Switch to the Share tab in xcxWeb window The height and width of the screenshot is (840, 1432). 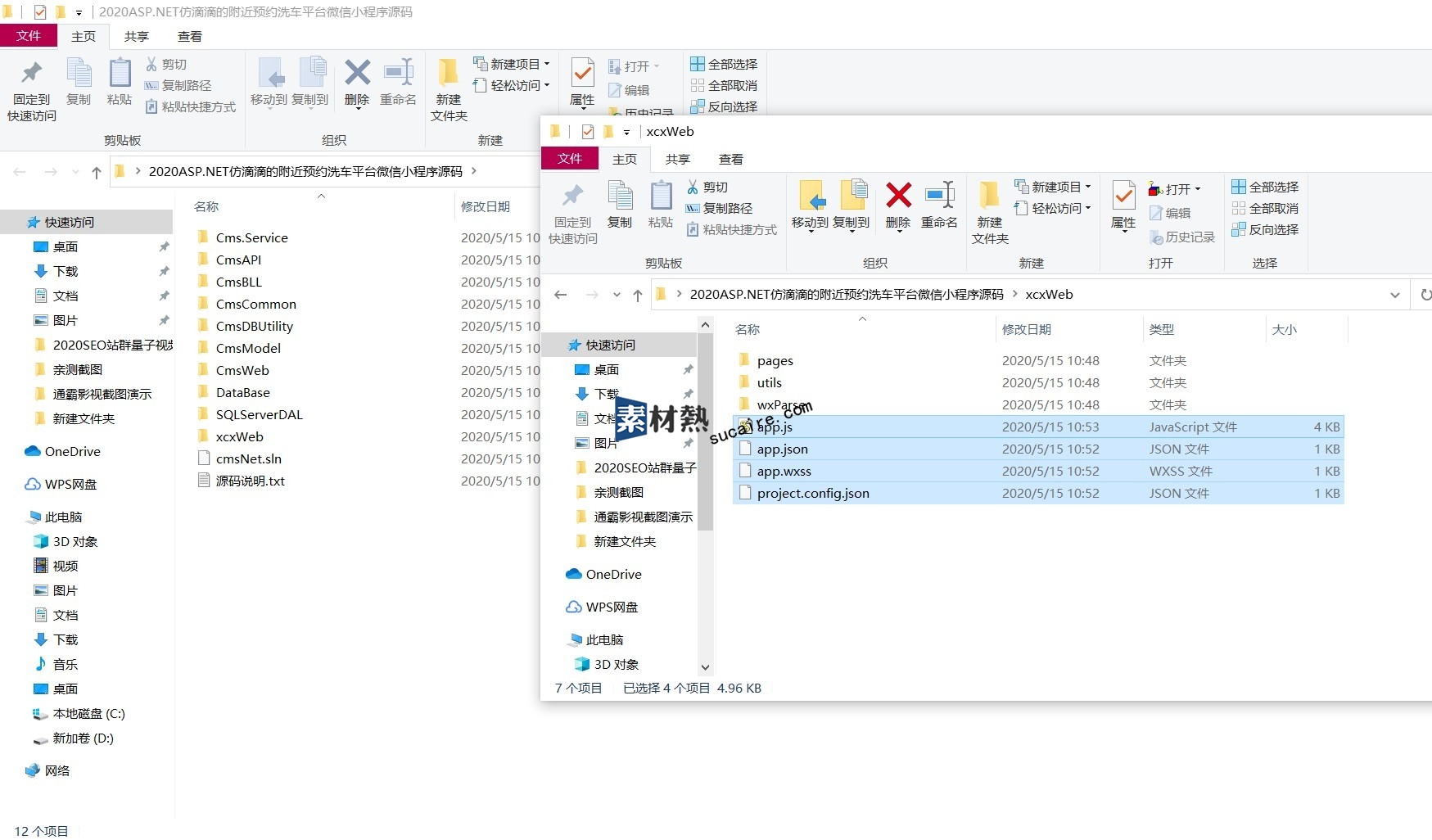[x=677, y=159]
